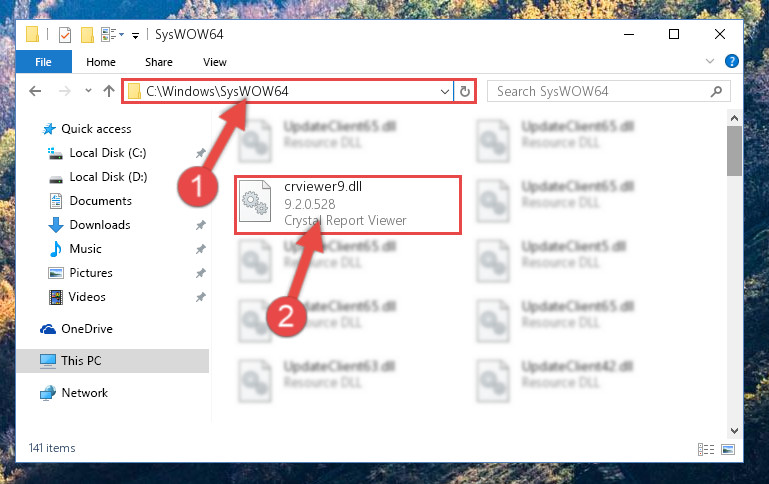The image size is (769, 484).
Task: Open the Customize Quick Access Toolbar dropdown
Action: pos(135,35)
